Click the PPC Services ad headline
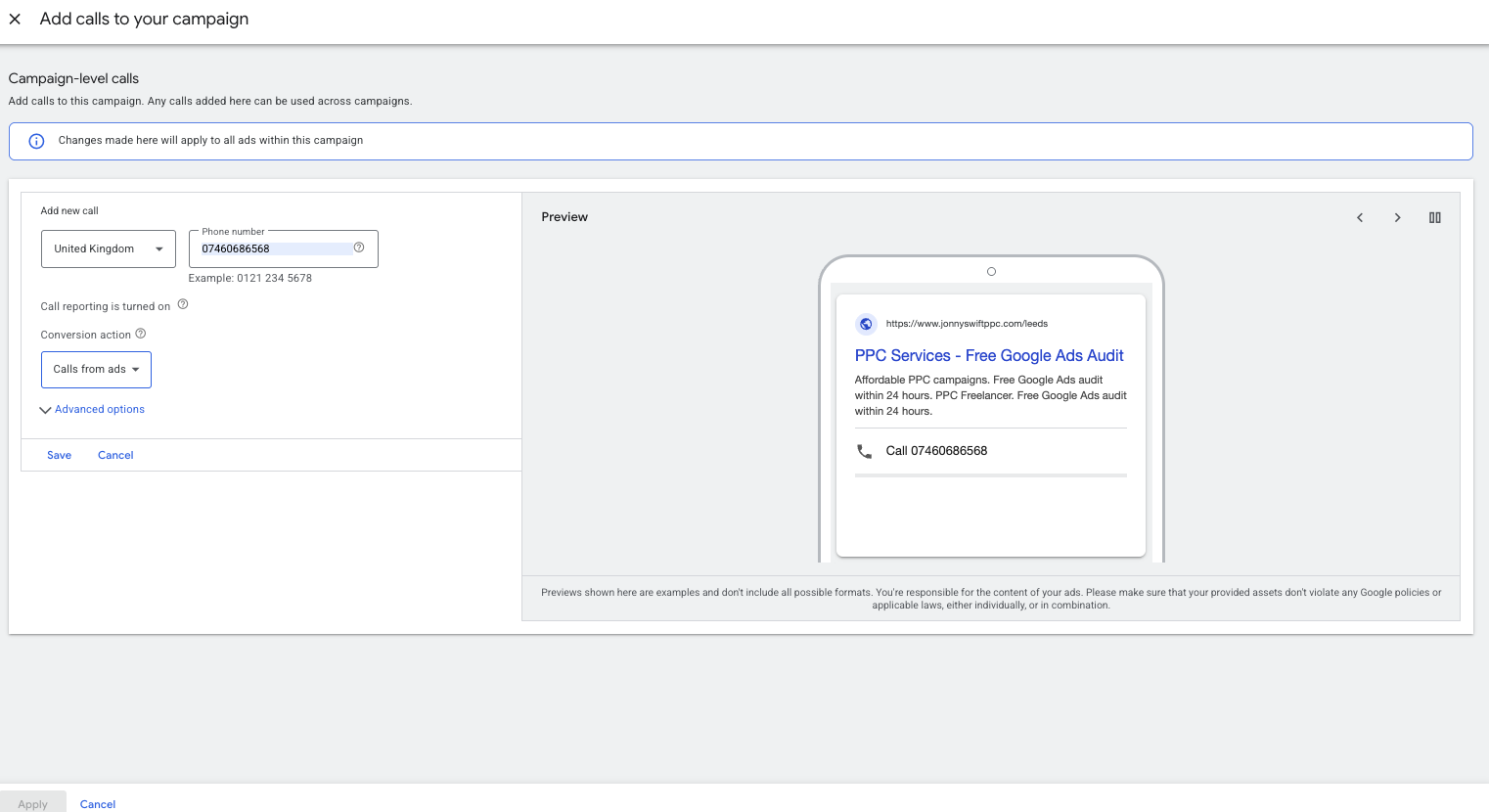The height and width of the screenshot is (812, 1489). pos(989,355)
